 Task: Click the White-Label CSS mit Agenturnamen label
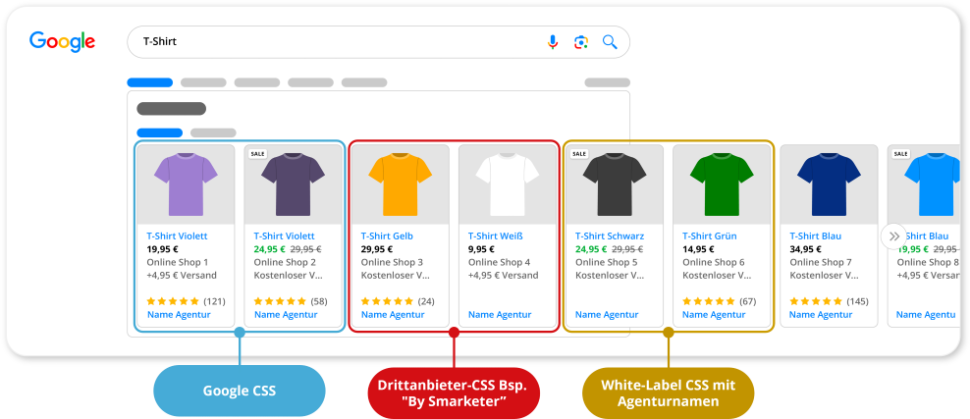coord(668,393)
